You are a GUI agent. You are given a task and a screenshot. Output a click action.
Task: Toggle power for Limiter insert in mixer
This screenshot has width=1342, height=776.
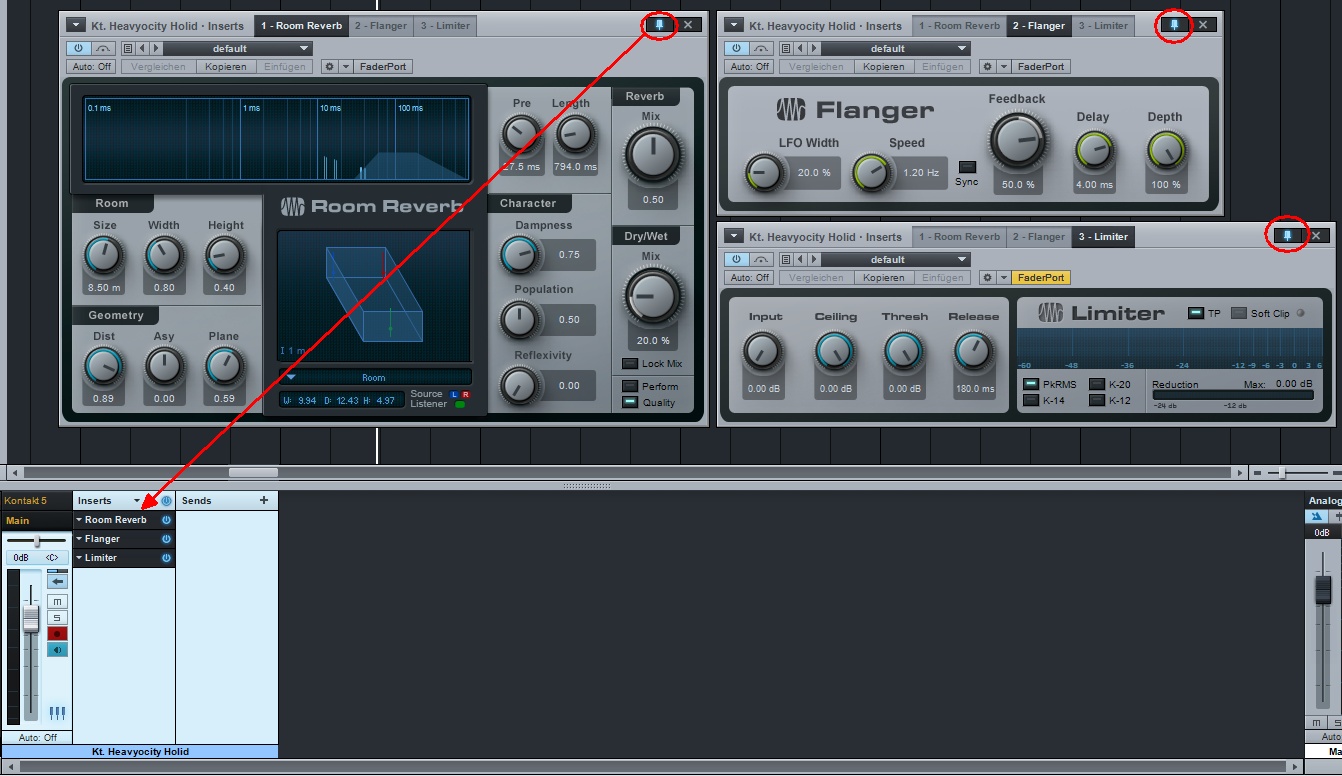(x=166, y=558)
